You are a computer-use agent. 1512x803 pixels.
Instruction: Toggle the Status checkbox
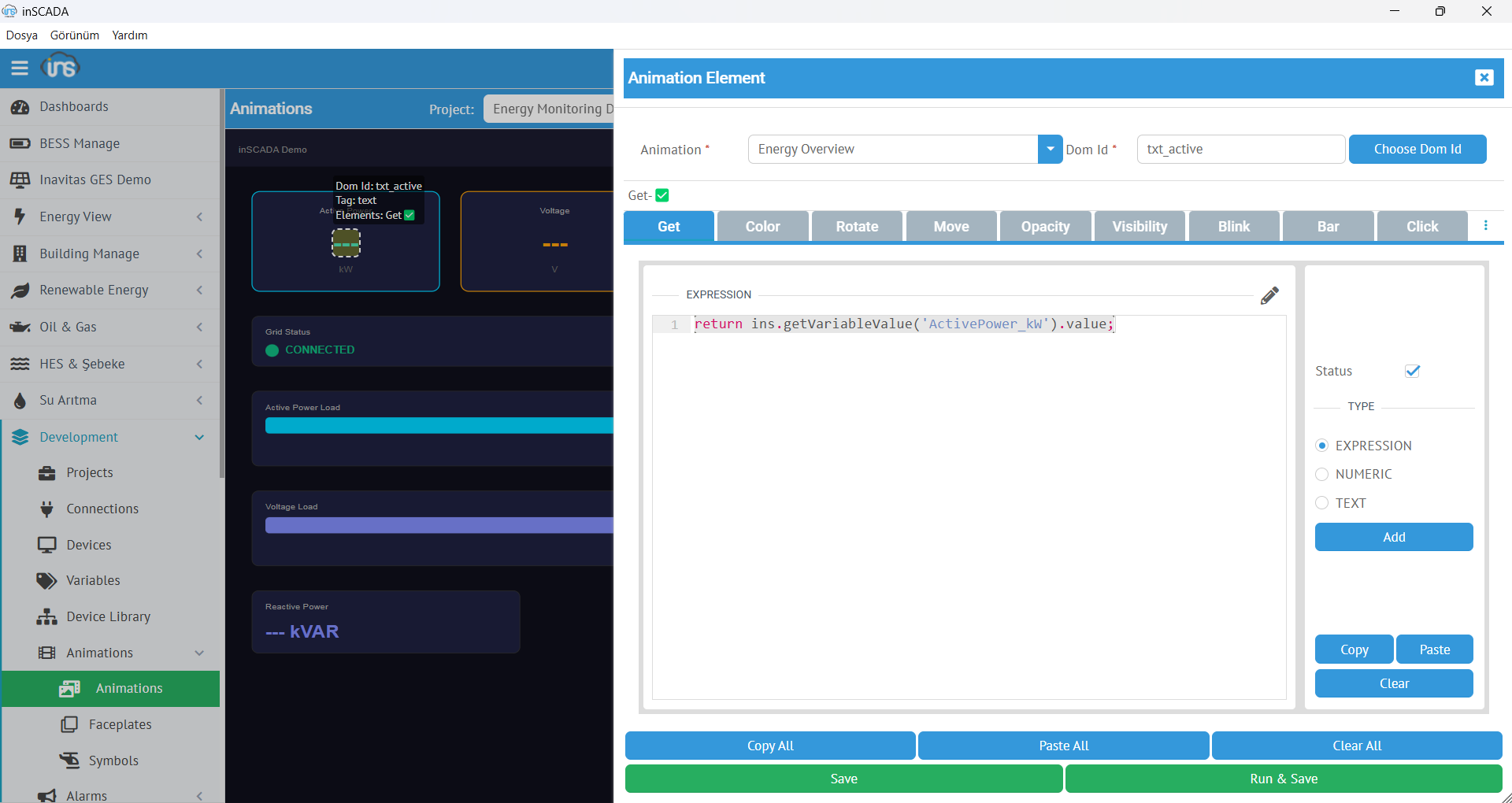tap(1412, 371)
